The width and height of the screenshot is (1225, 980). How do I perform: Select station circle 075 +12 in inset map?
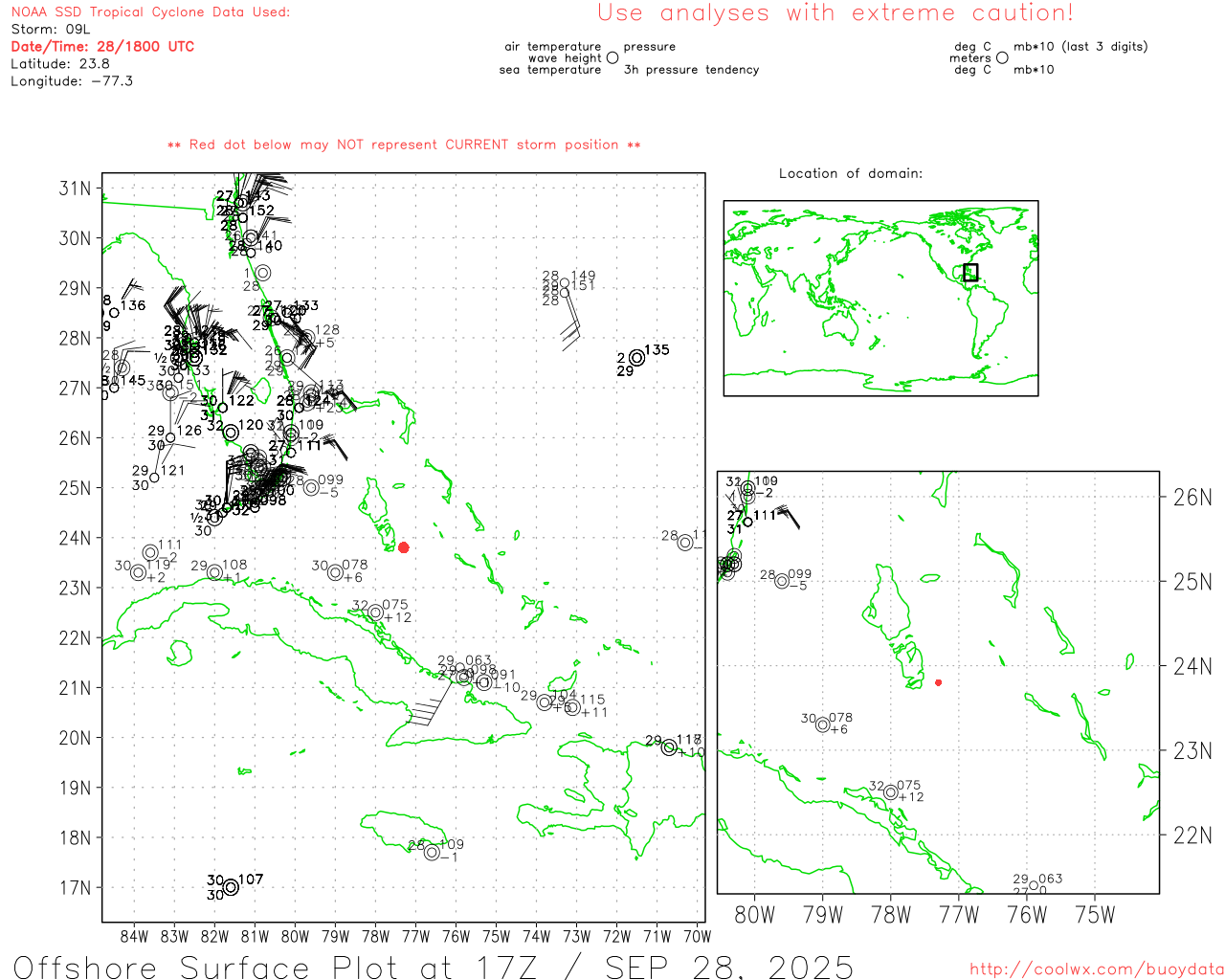coord(891,792)
